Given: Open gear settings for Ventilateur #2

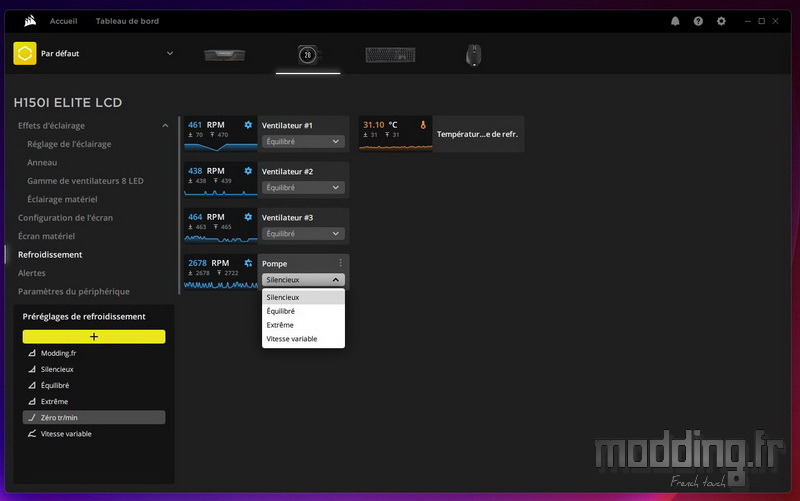Looking at the screenshot, I should click(x=248, y=170).
